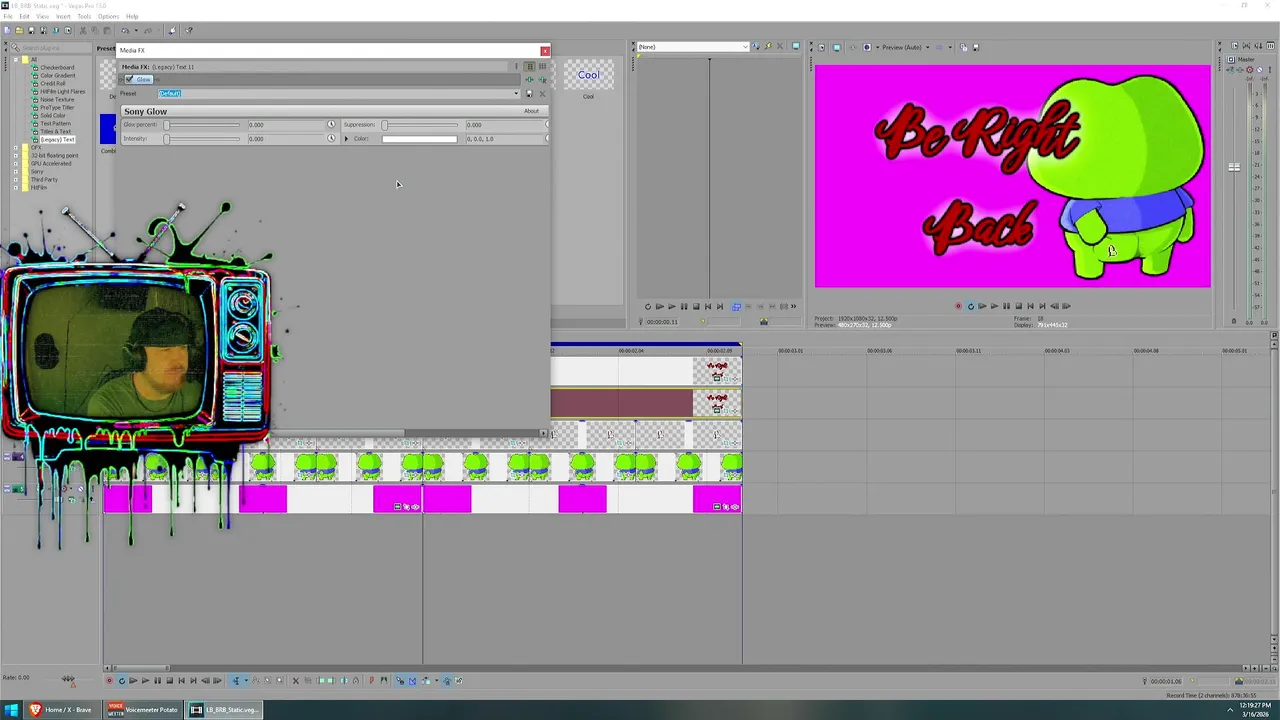This screenshot has width=1280, height=720.
Task: Toggle the Trimmer overwrite mode icon
Action: click(x=736, y=306)
